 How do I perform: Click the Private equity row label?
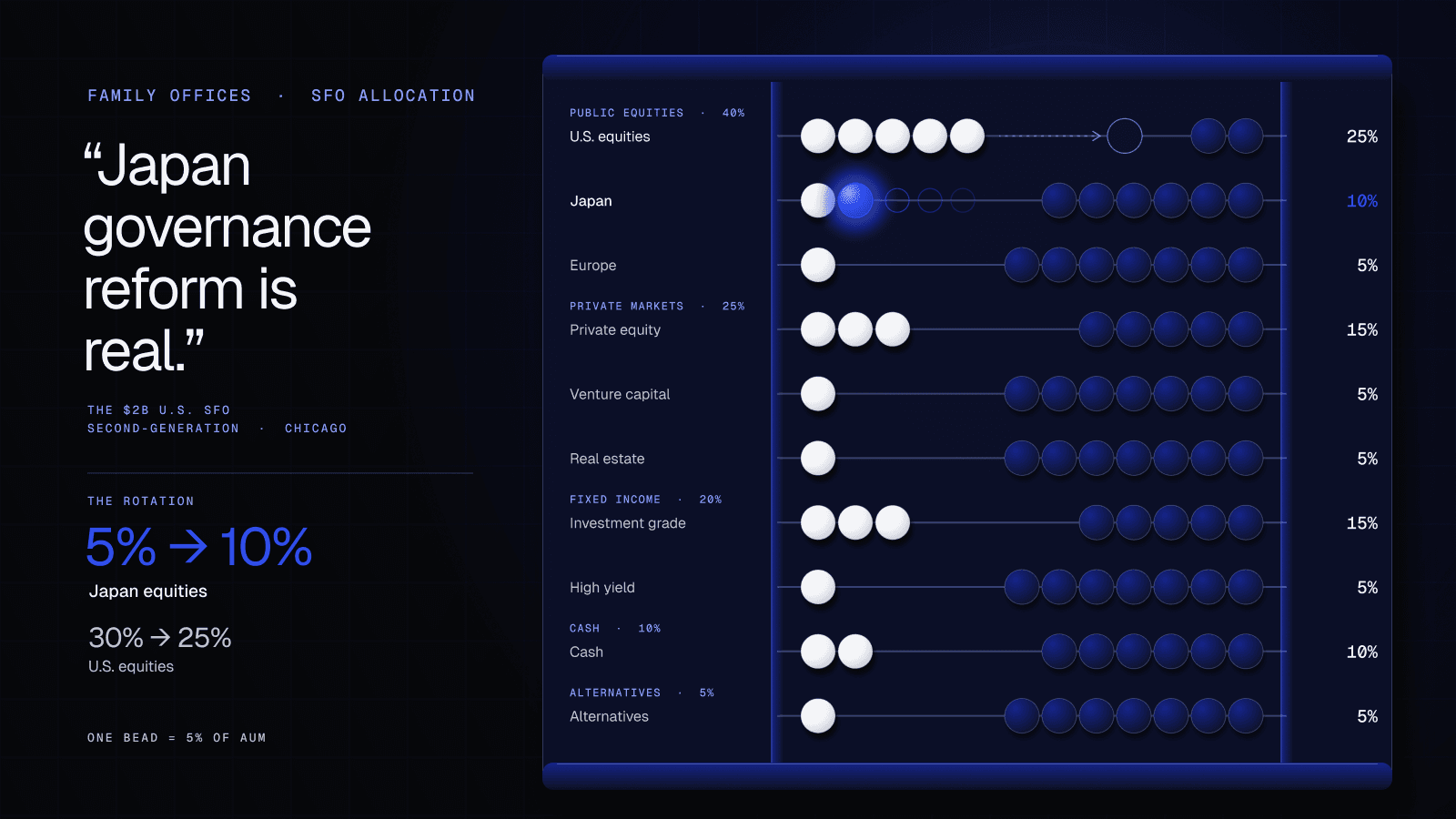(615, 330)
